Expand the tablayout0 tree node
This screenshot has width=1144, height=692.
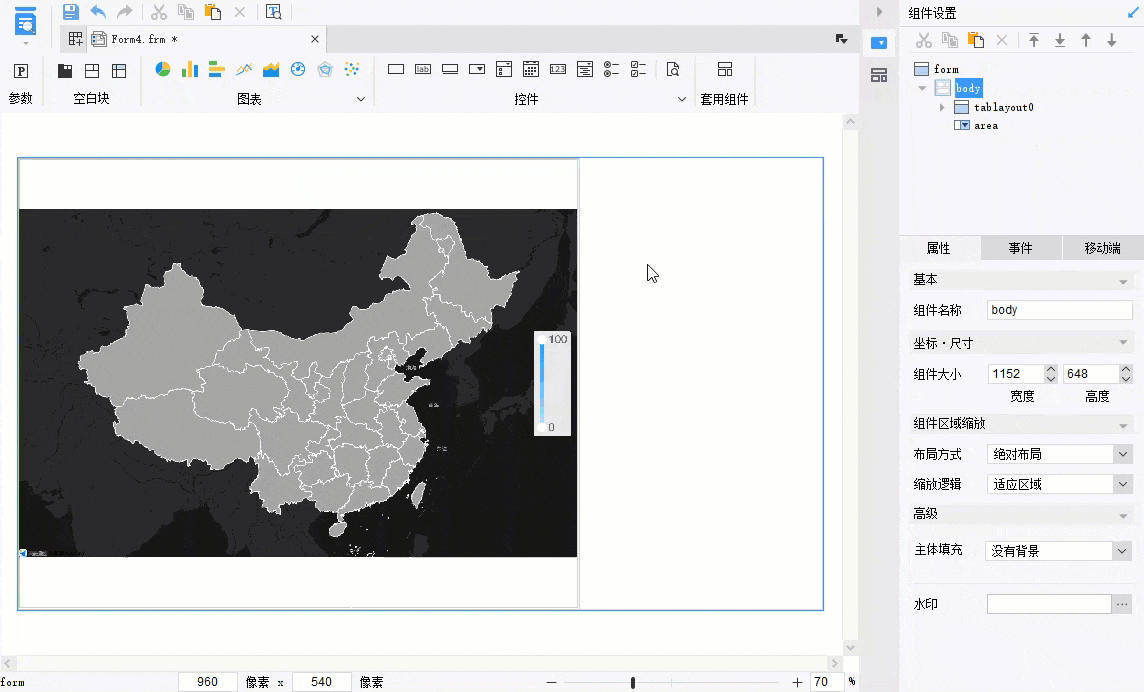pyautogui.click(x=942, y=107)
